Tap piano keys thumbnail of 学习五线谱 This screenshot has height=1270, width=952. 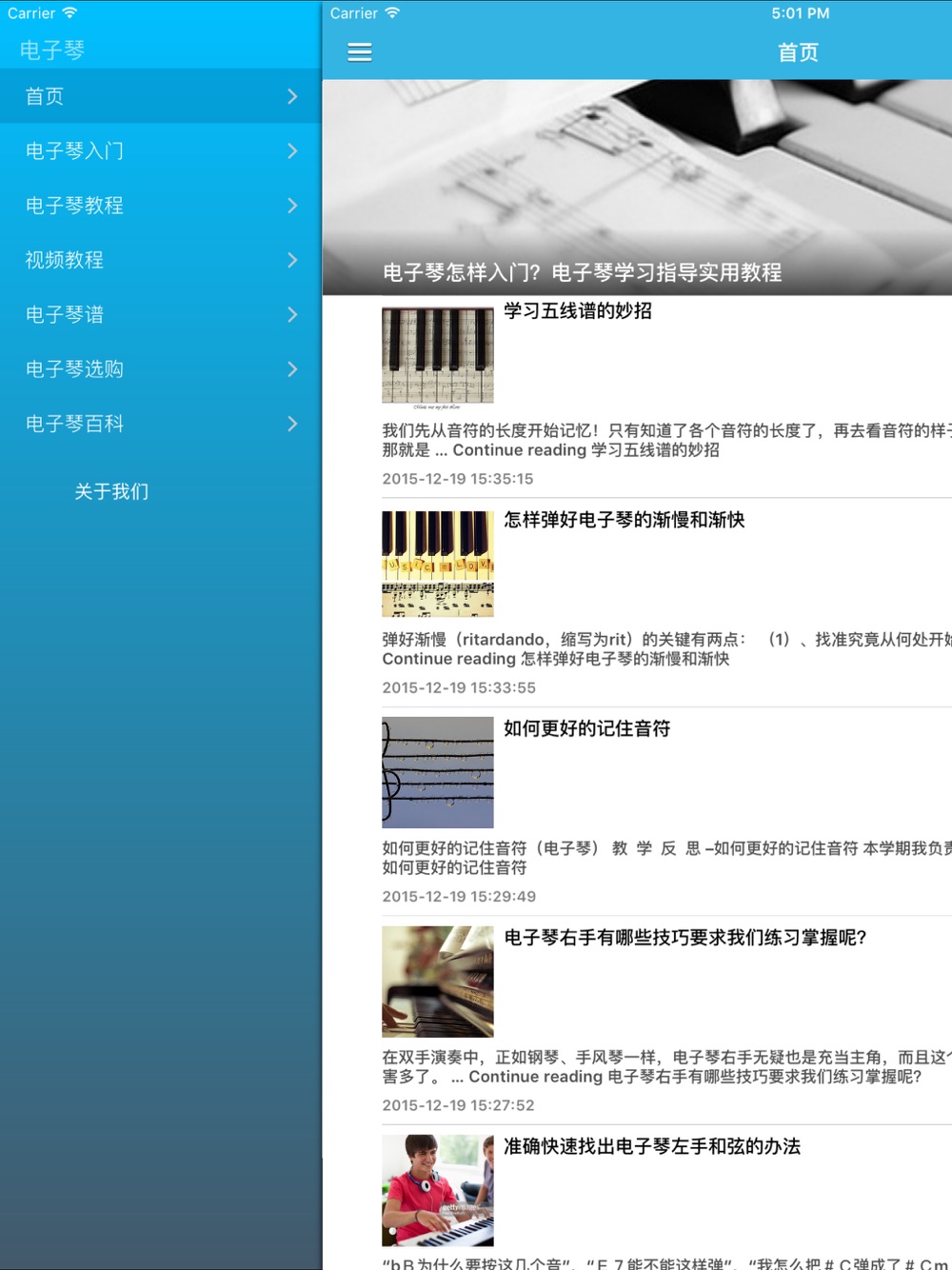tap(438, 357)
